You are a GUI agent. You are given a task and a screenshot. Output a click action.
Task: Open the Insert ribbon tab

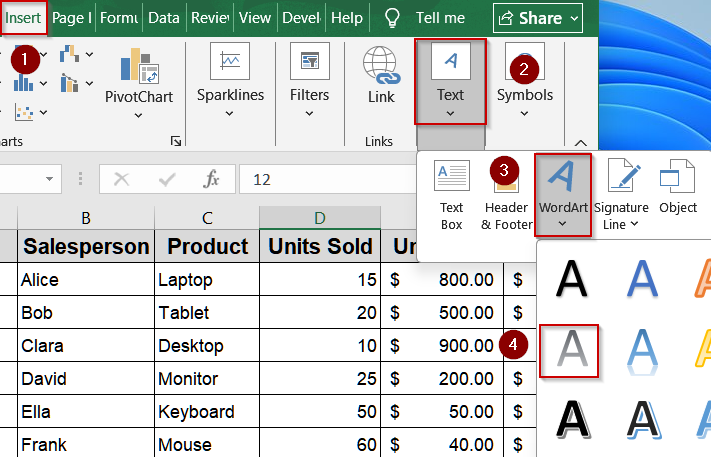(23, 18)
